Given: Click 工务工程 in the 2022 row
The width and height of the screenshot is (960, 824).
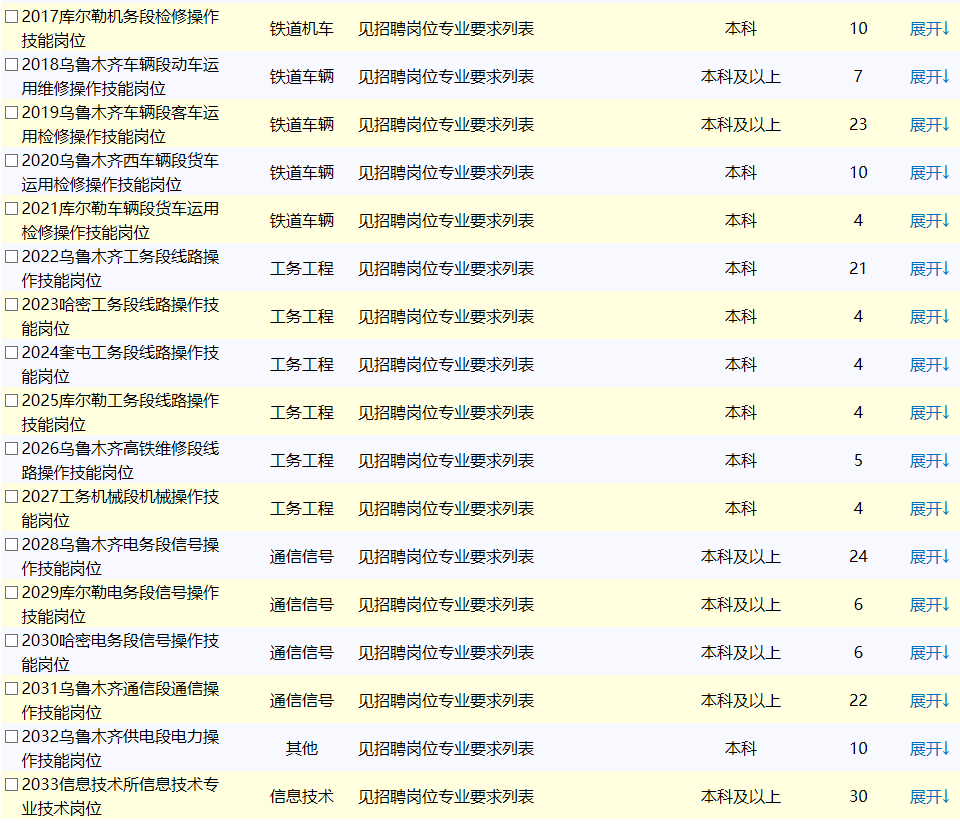Looking at the screenshot, I should click(302, 269).
